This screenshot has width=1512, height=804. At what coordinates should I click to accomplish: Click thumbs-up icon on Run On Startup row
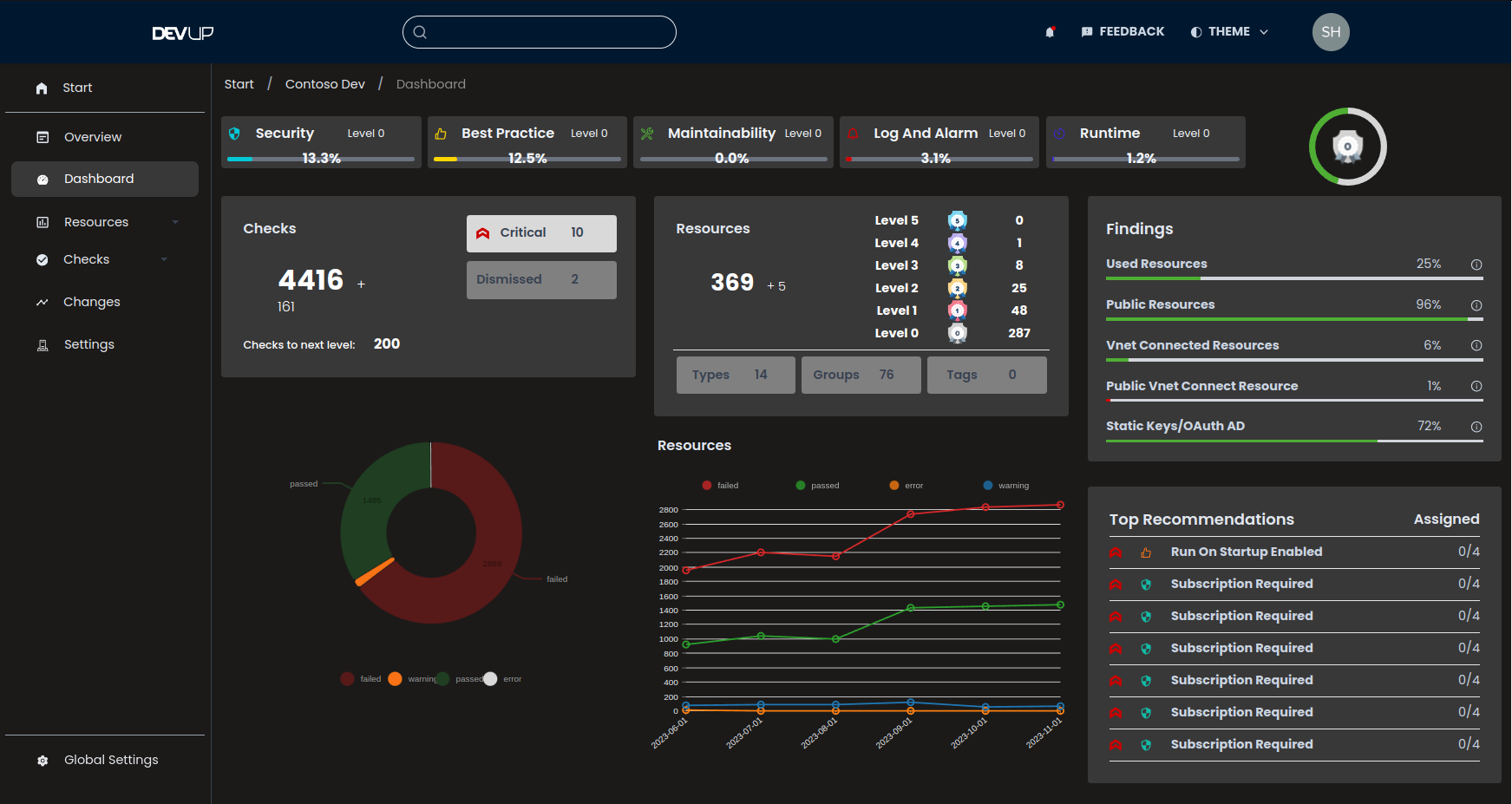pos(1146,552)
